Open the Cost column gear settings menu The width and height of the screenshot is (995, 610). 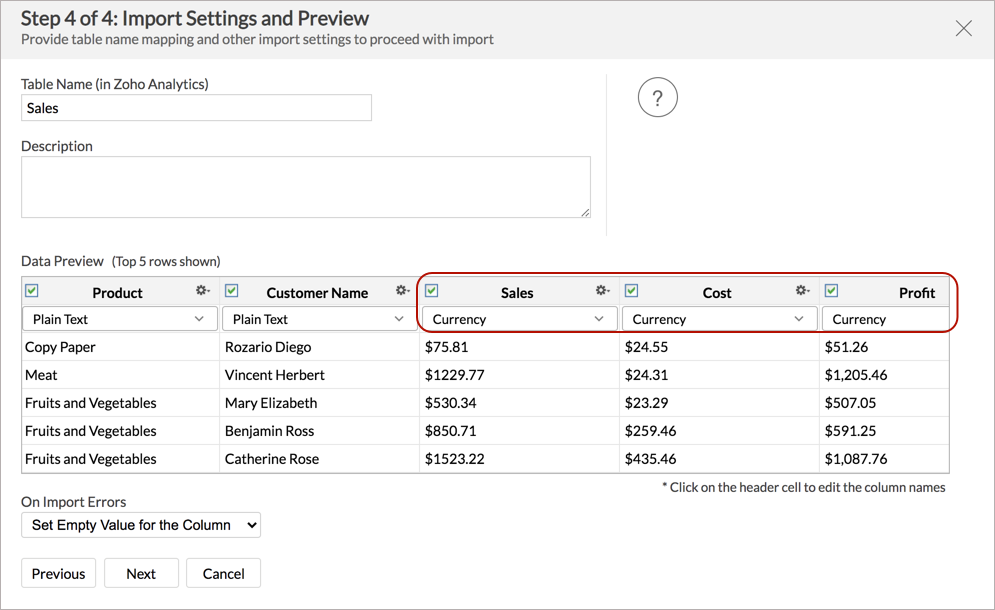tap(802, 290)
